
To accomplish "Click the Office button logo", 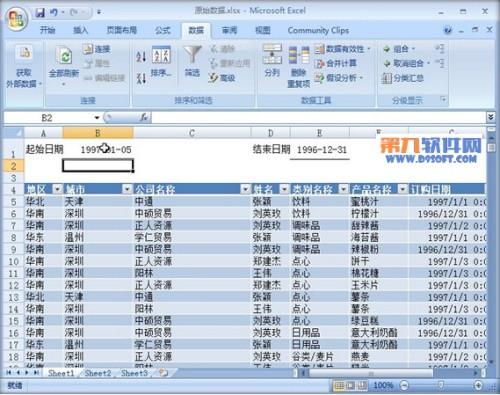I will point(16,19).
